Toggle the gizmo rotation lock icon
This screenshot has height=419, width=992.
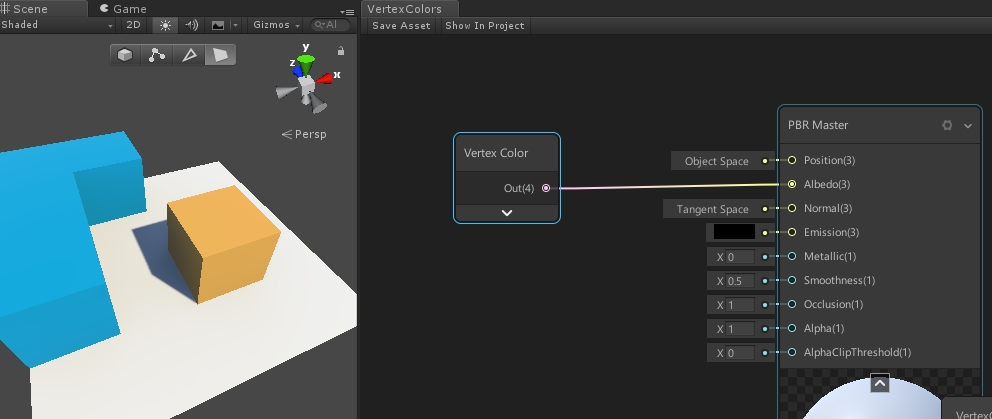pos(341,51)
